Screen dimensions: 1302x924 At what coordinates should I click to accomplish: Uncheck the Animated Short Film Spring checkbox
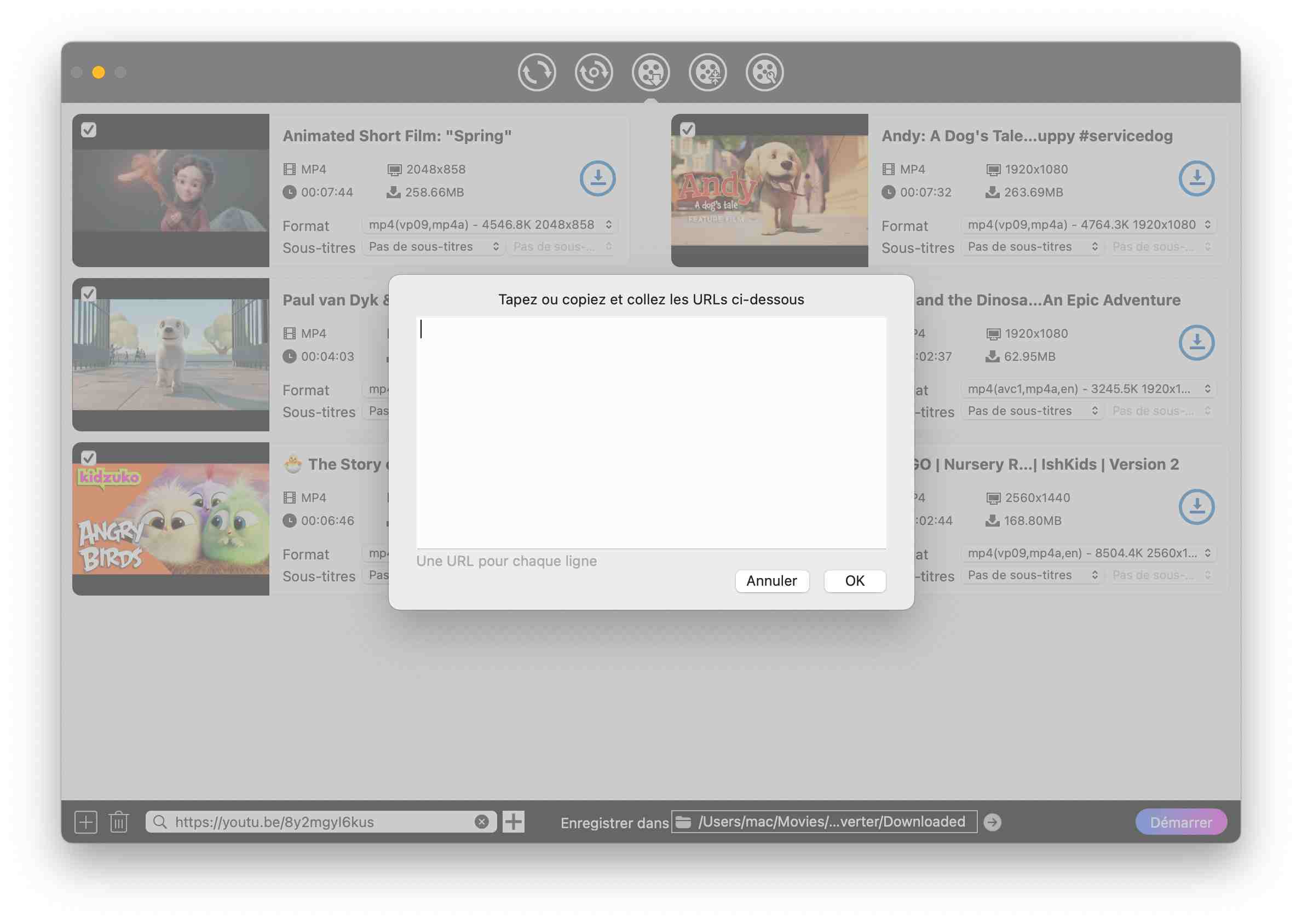pos(89,130)
